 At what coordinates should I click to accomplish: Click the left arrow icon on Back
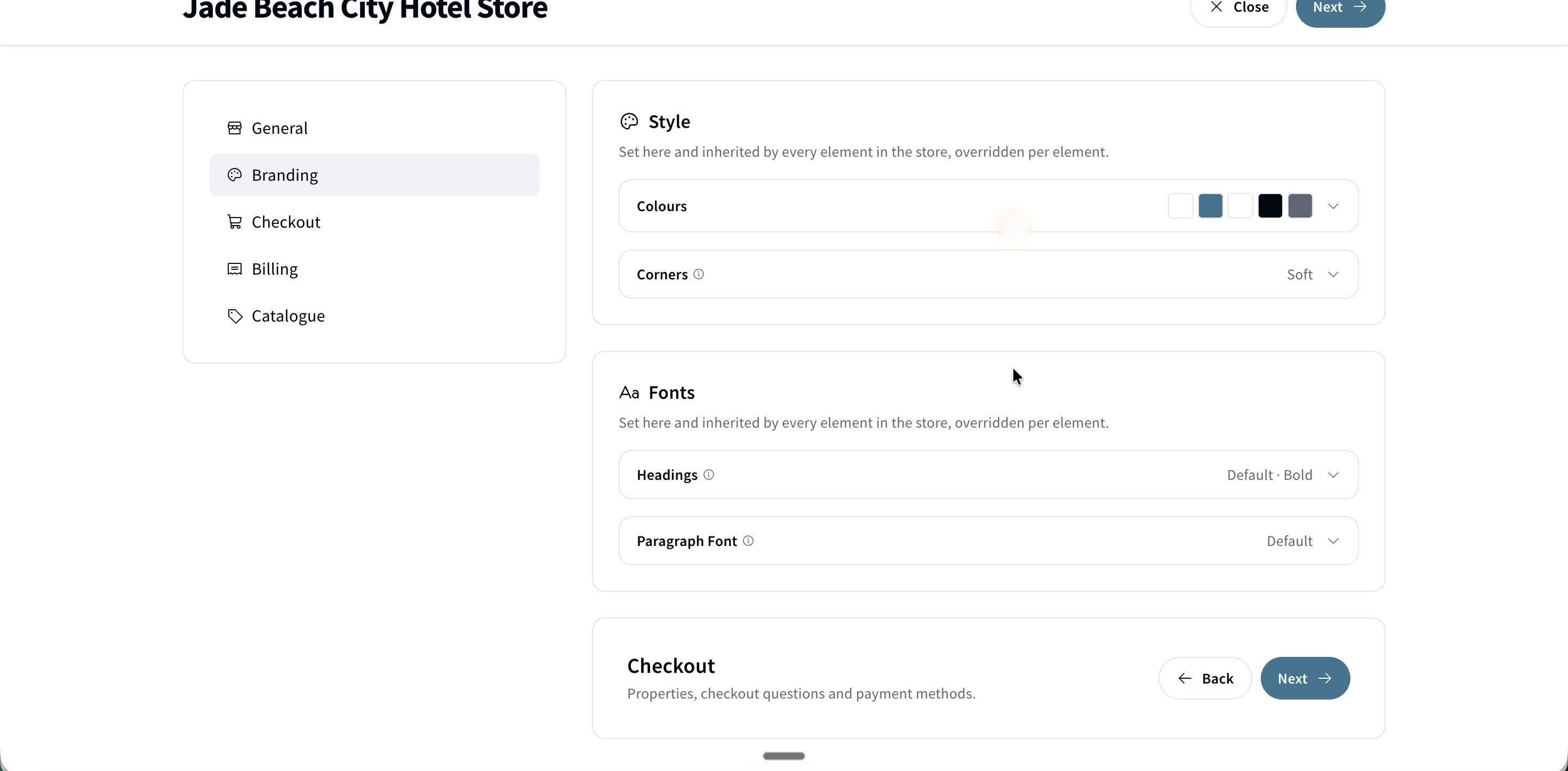click(x=1185, y=678)
